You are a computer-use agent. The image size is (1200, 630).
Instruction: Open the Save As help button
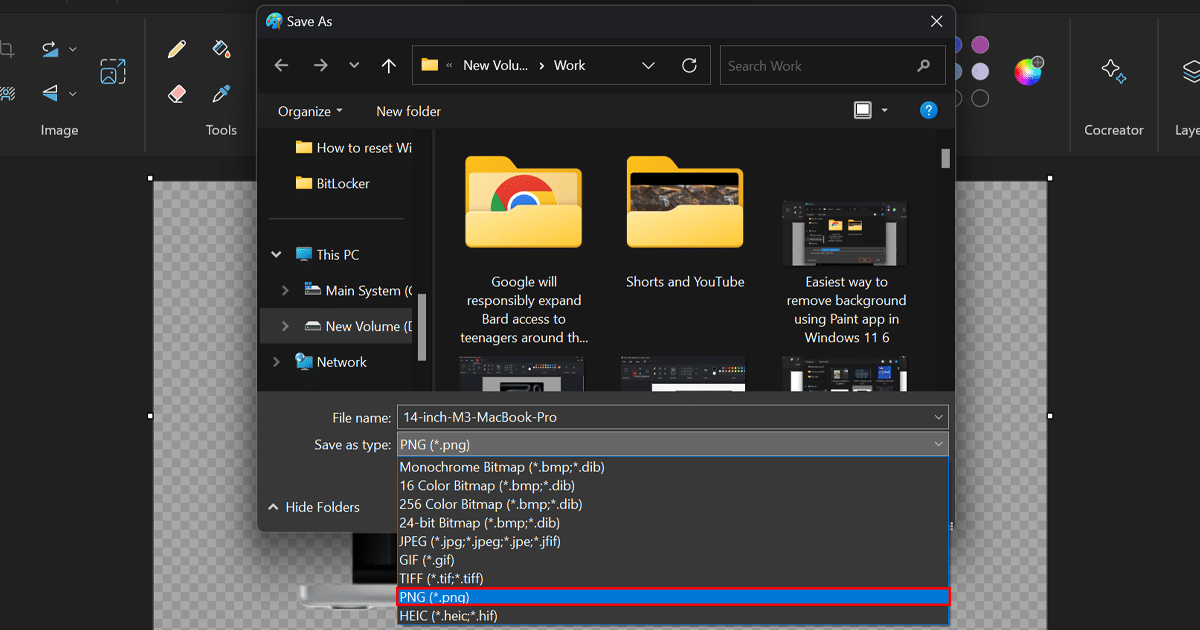tap(928, 111)
